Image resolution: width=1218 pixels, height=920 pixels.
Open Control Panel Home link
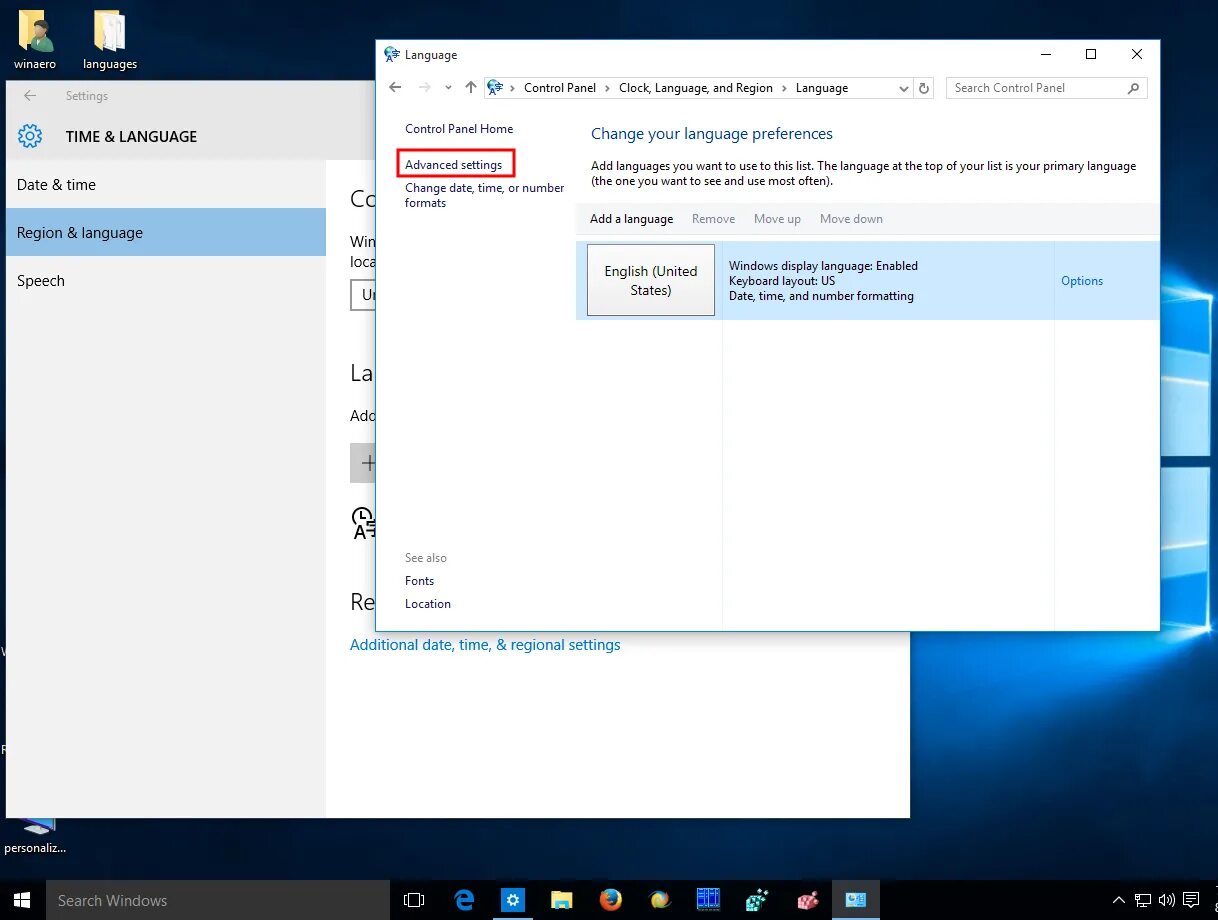coord(459,129)
